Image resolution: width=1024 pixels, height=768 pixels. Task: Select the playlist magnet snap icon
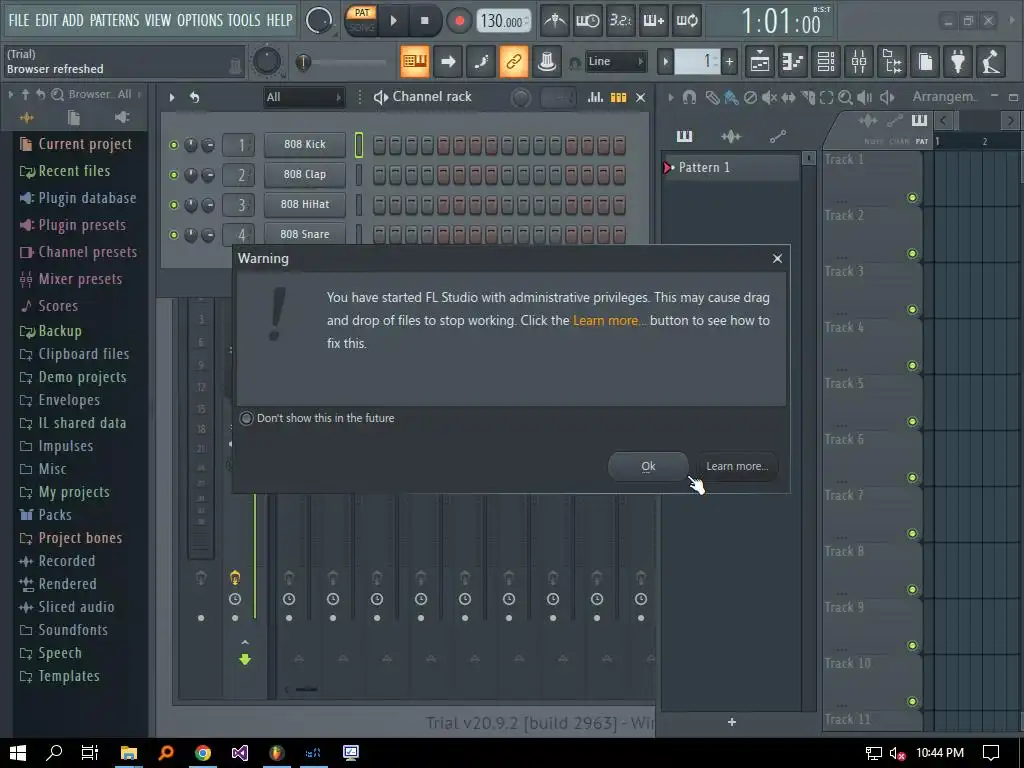pos(689,97)
